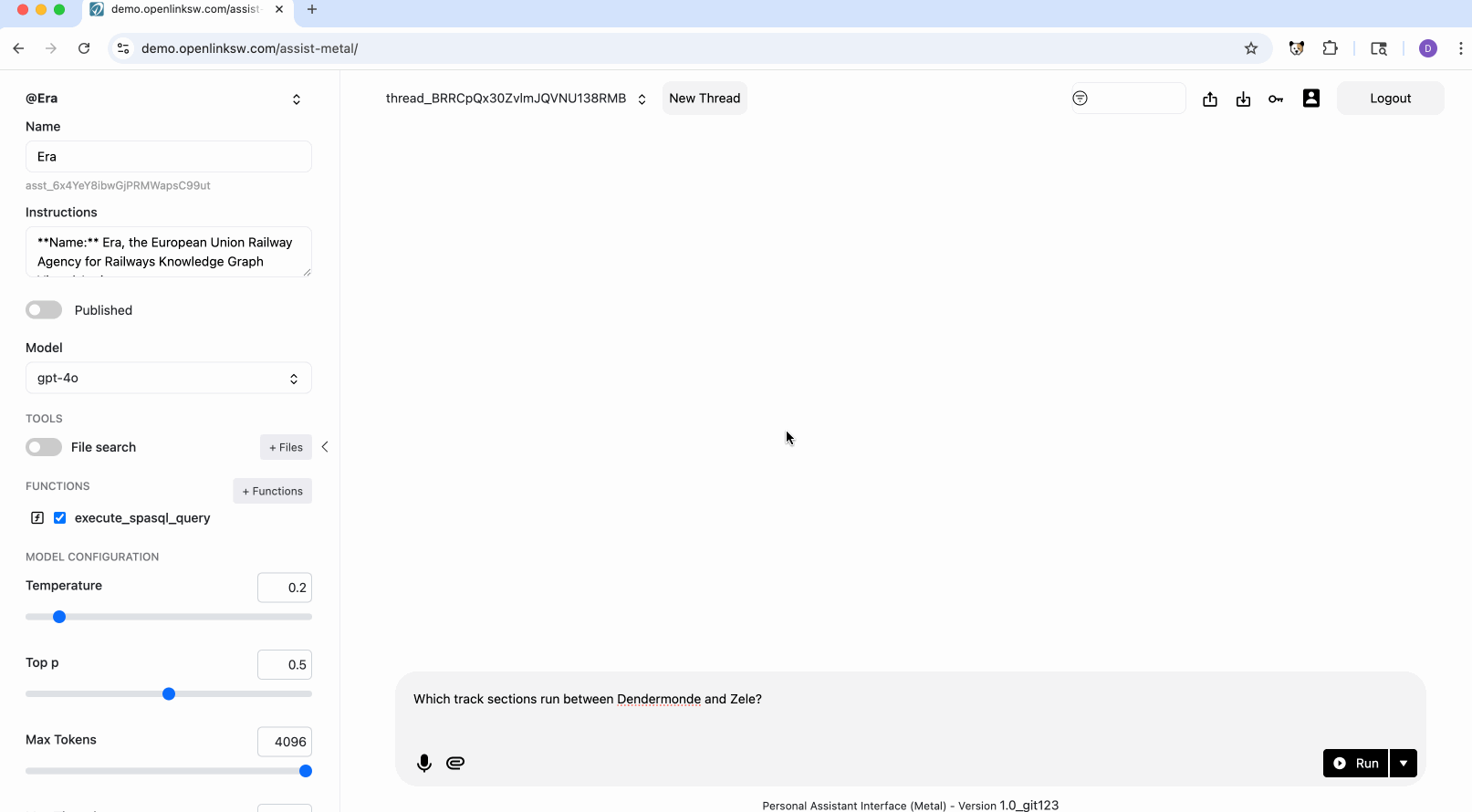The height and width of the screenshot is (812, 1472).
Task: Click the + Functions button
Action: click(272, 491)
